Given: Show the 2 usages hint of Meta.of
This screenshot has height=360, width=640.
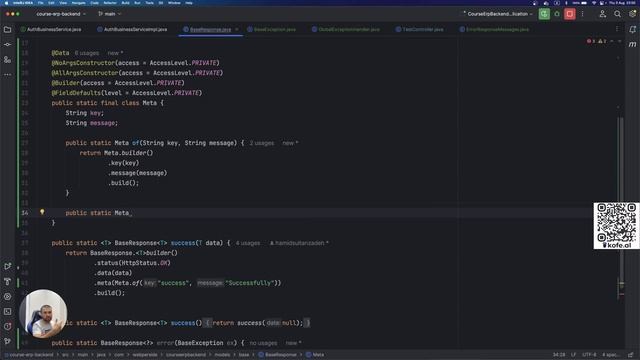Looking at the screenshot, I should point(262,143).
